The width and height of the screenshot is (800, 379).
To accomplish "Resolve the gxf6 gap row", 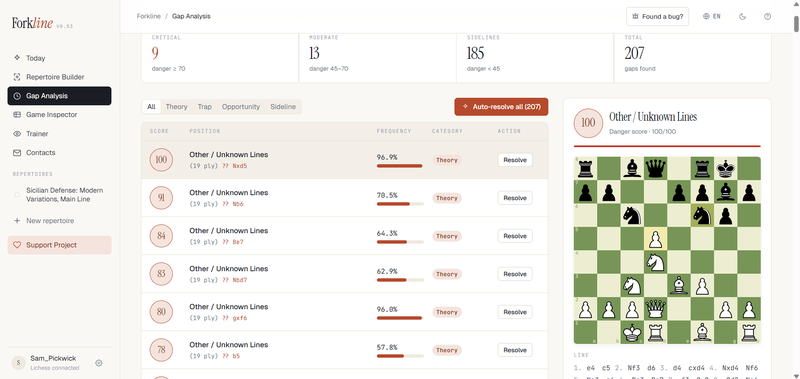I will pos(515,312).
